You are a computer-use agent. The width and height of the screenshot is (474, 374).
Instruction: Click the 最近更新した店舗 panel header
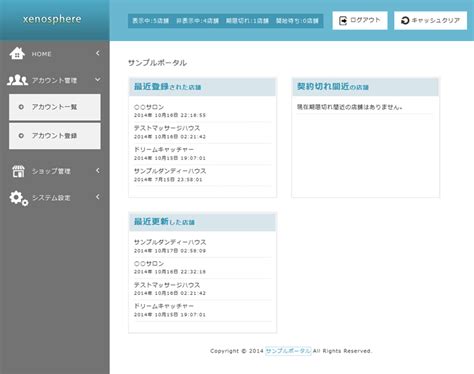click(x=202, y=222)
